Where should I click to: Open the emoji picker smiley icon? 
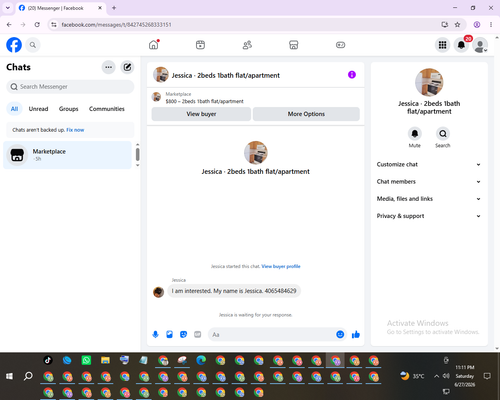340,334
